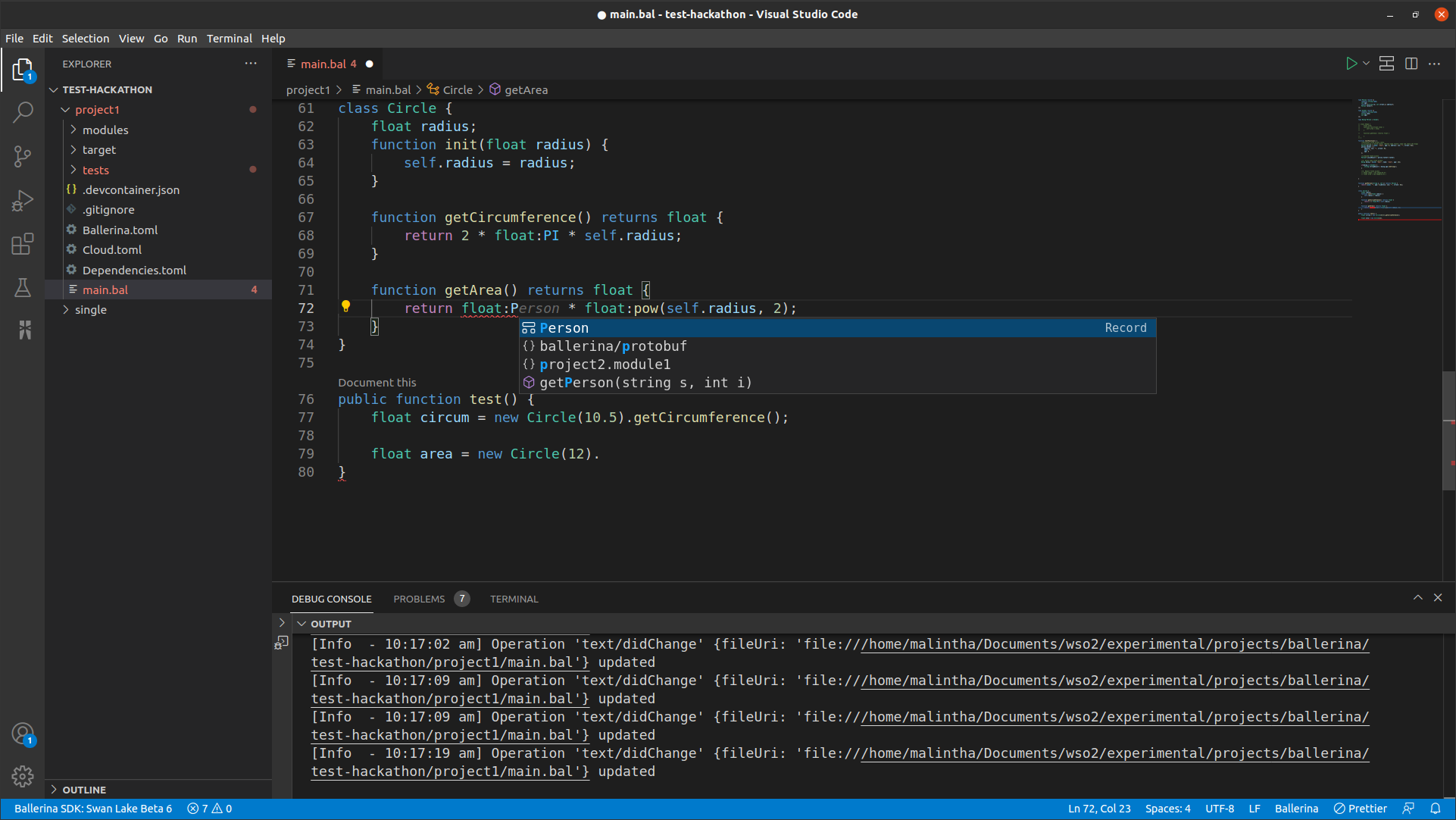Image resolution: width=1456 pixels, height=820 pixels.
Task: Toggle maximize panel size chevron
Action: 1417,598
